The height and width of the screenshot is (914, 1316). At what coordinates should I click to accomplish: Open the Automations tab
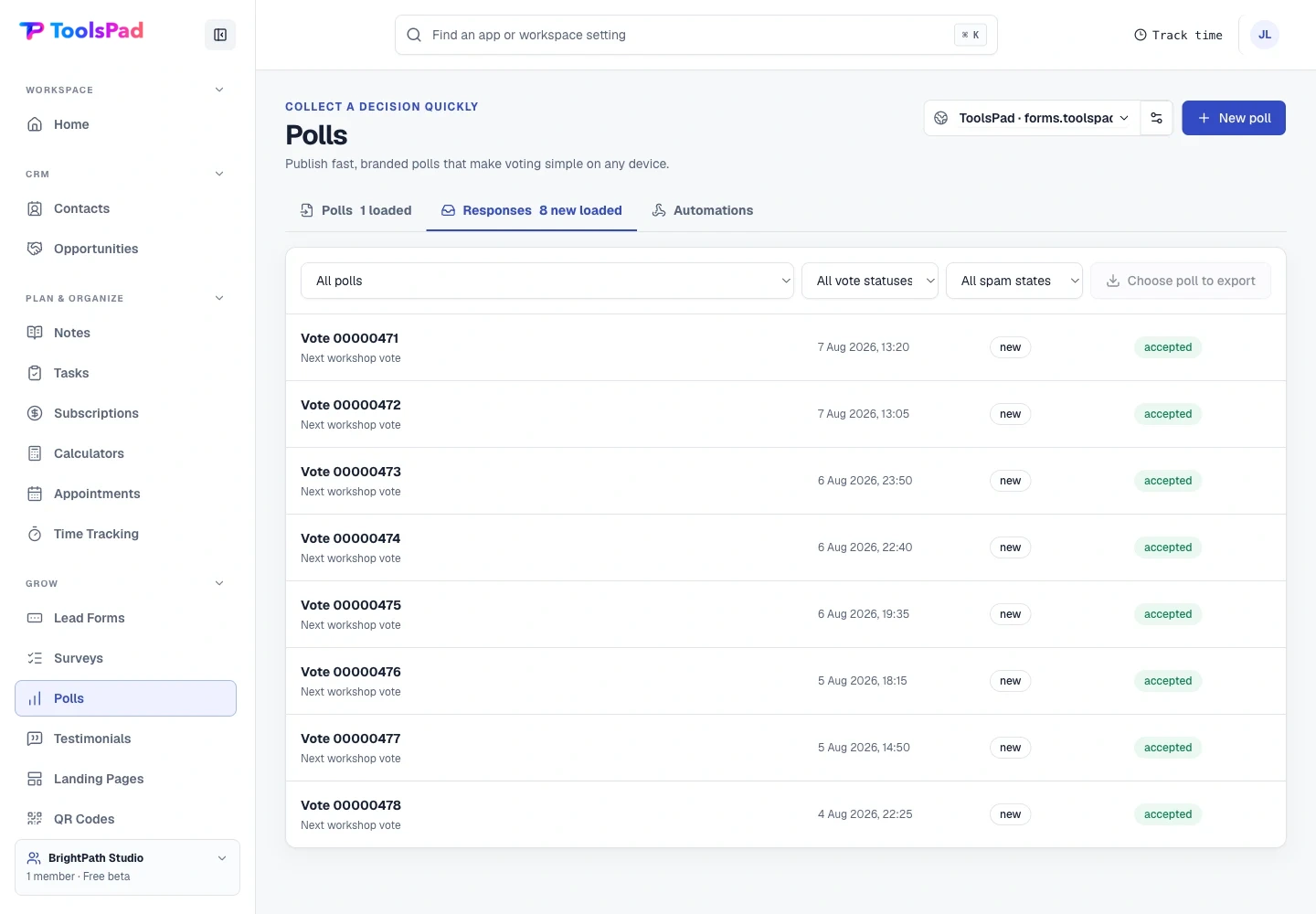coord(703,210)
